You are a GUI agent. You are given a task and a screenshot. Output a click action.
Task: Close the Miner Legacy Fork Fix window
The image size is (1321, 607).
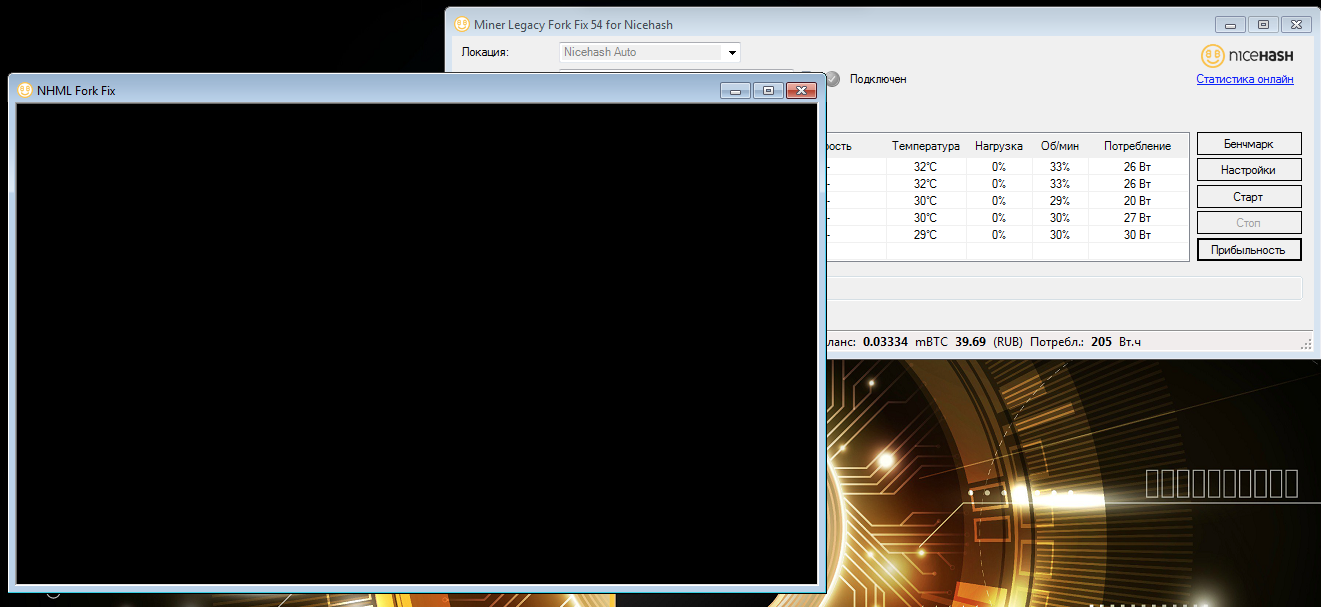click(x=1297, y=24)
